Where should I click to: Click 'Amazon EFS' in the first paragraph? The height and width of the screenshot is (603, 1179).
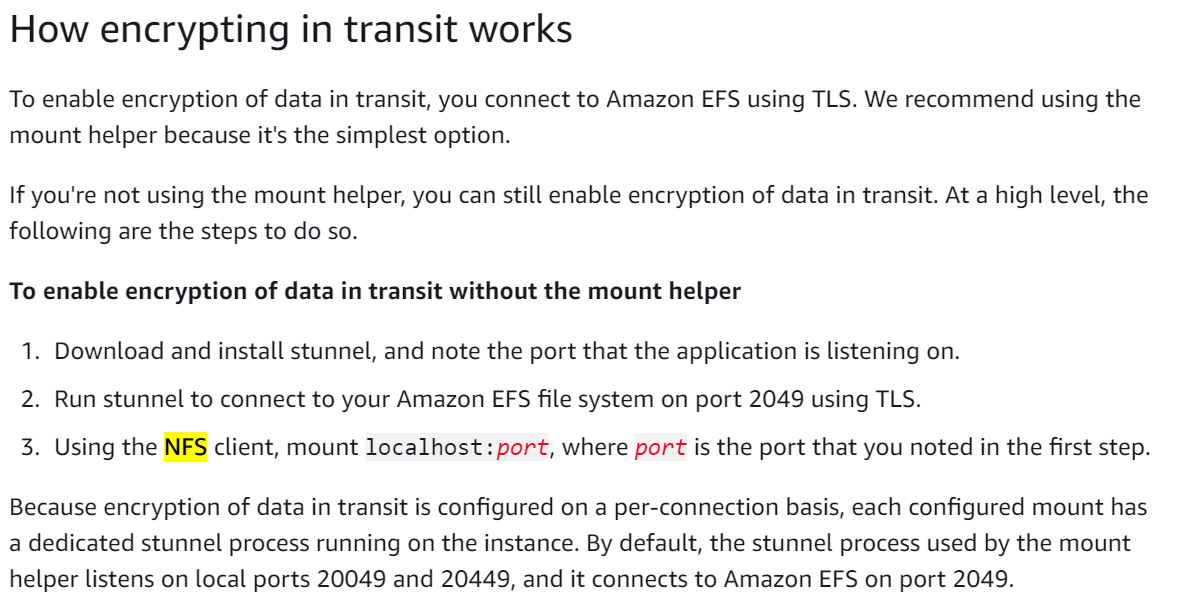pyautogui.click(x=674, y=99)
